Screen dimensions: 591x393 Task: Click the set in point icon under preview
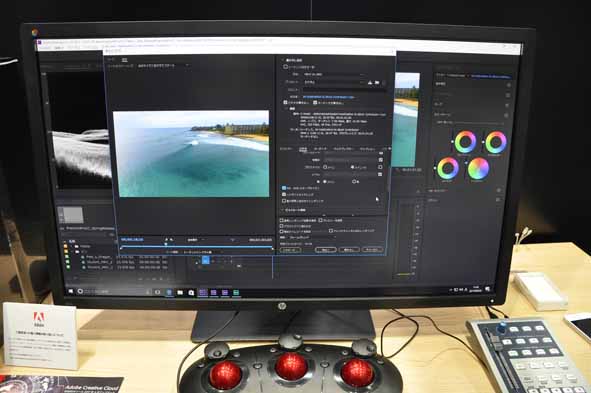click(166, 240)
